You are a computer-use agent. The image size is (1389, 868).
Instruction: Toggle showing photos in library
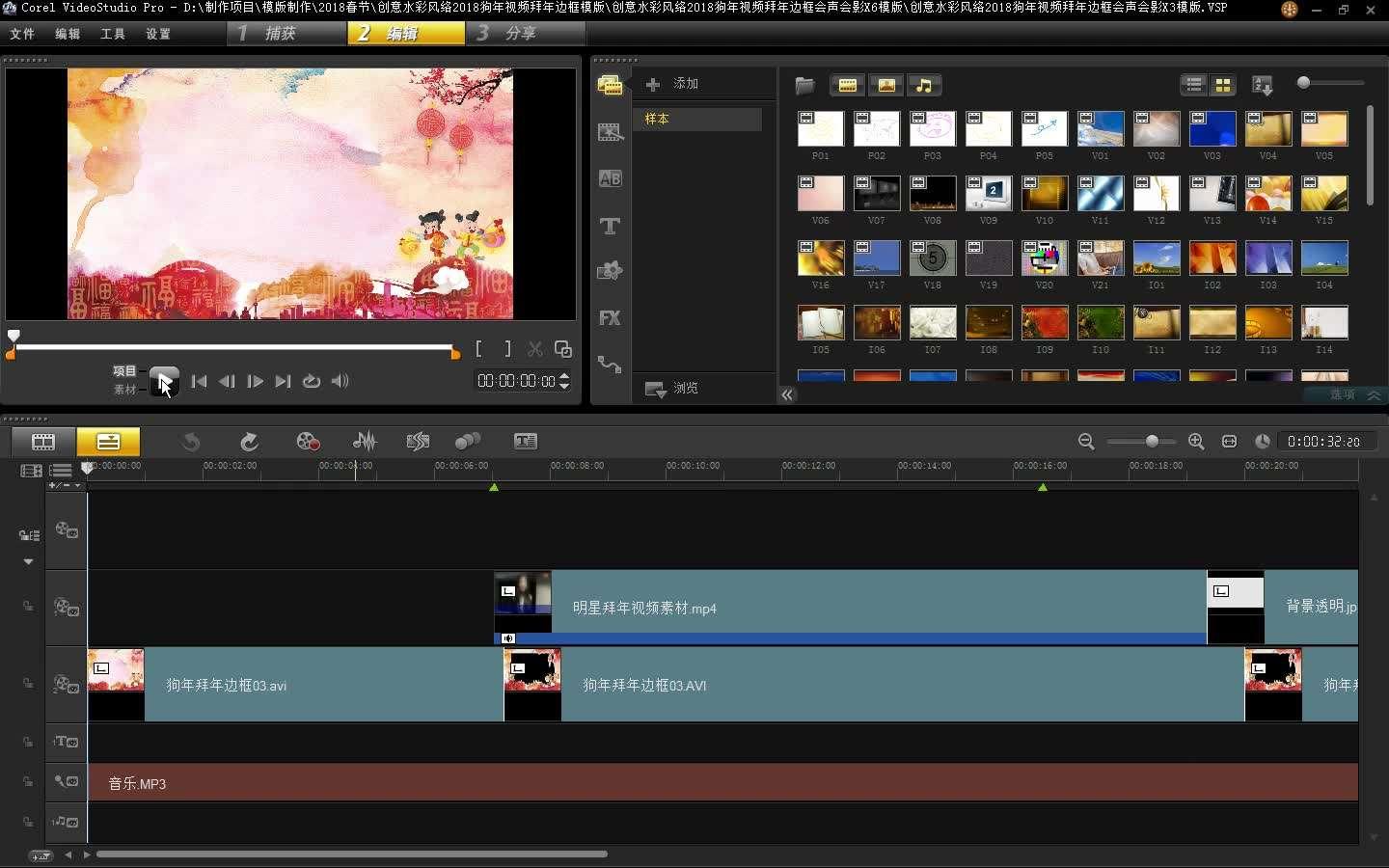[885, 85]
